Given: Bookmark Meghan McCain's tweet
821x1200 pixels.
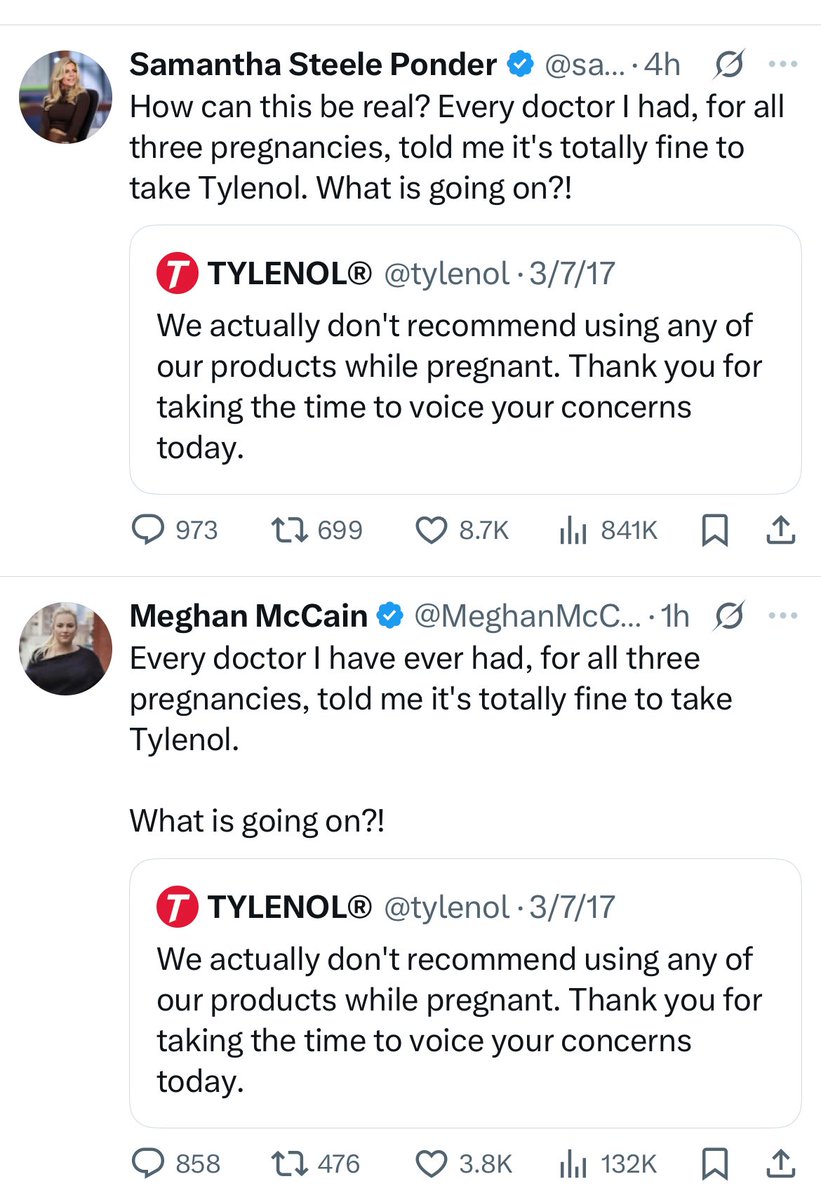Looking at the screenshot, I should point(714,1163).
